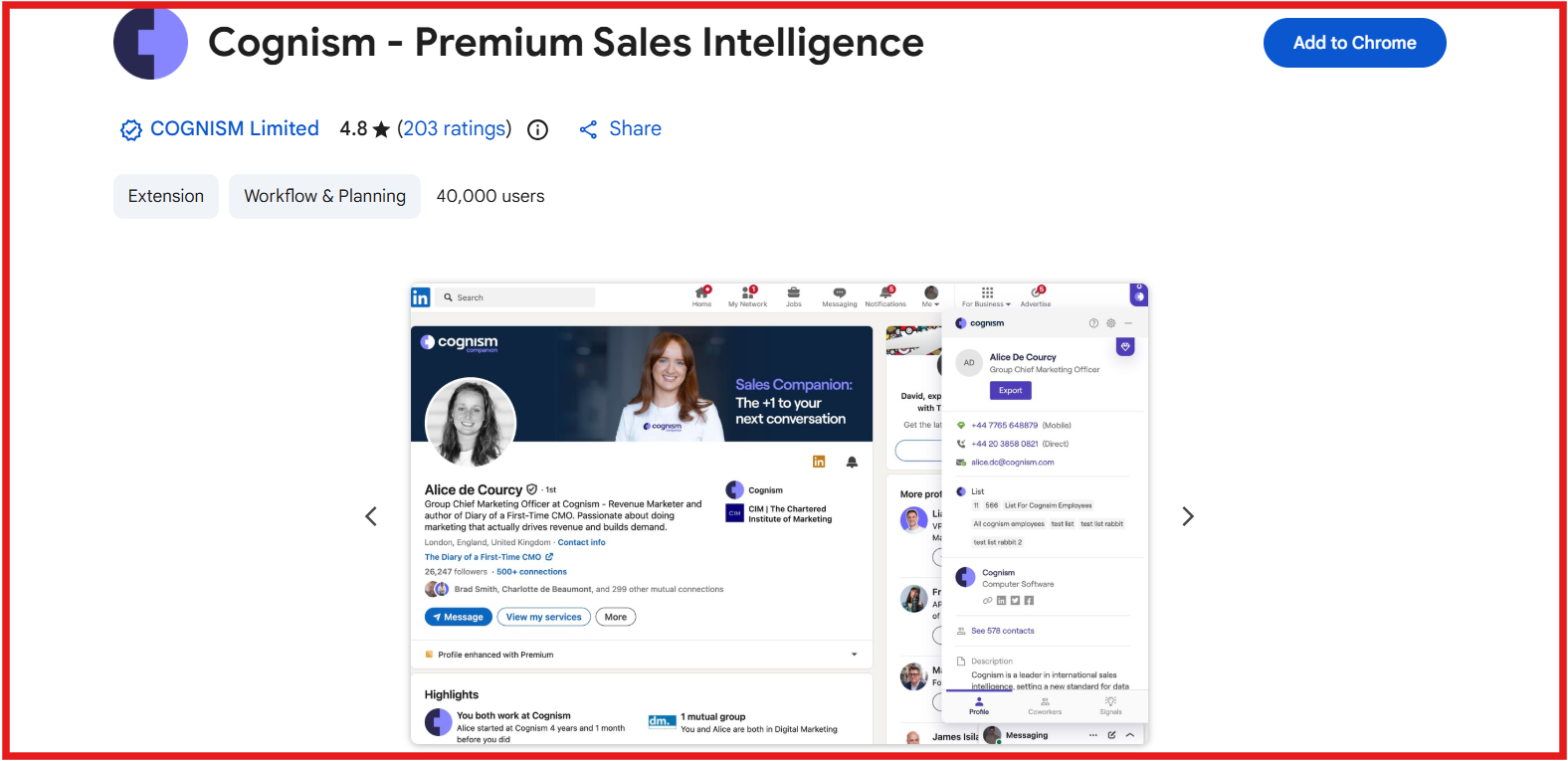Click the ratings info circle icon
The height and width of the screenshot is (761, 1568).
coord(537,130)
